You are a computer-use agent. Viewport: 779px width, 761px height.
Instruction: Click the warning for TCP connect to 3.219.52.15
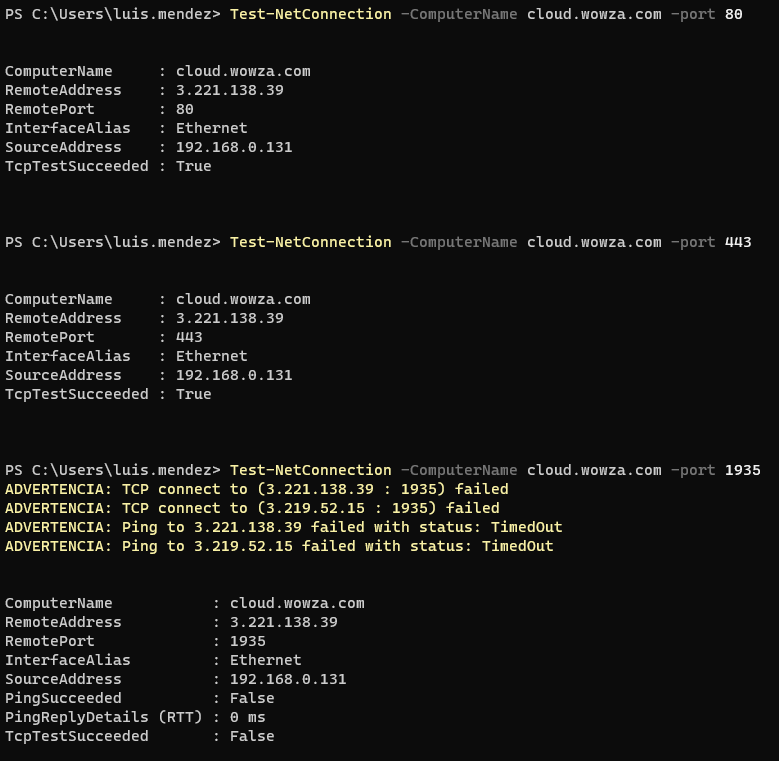pos(252,508)
